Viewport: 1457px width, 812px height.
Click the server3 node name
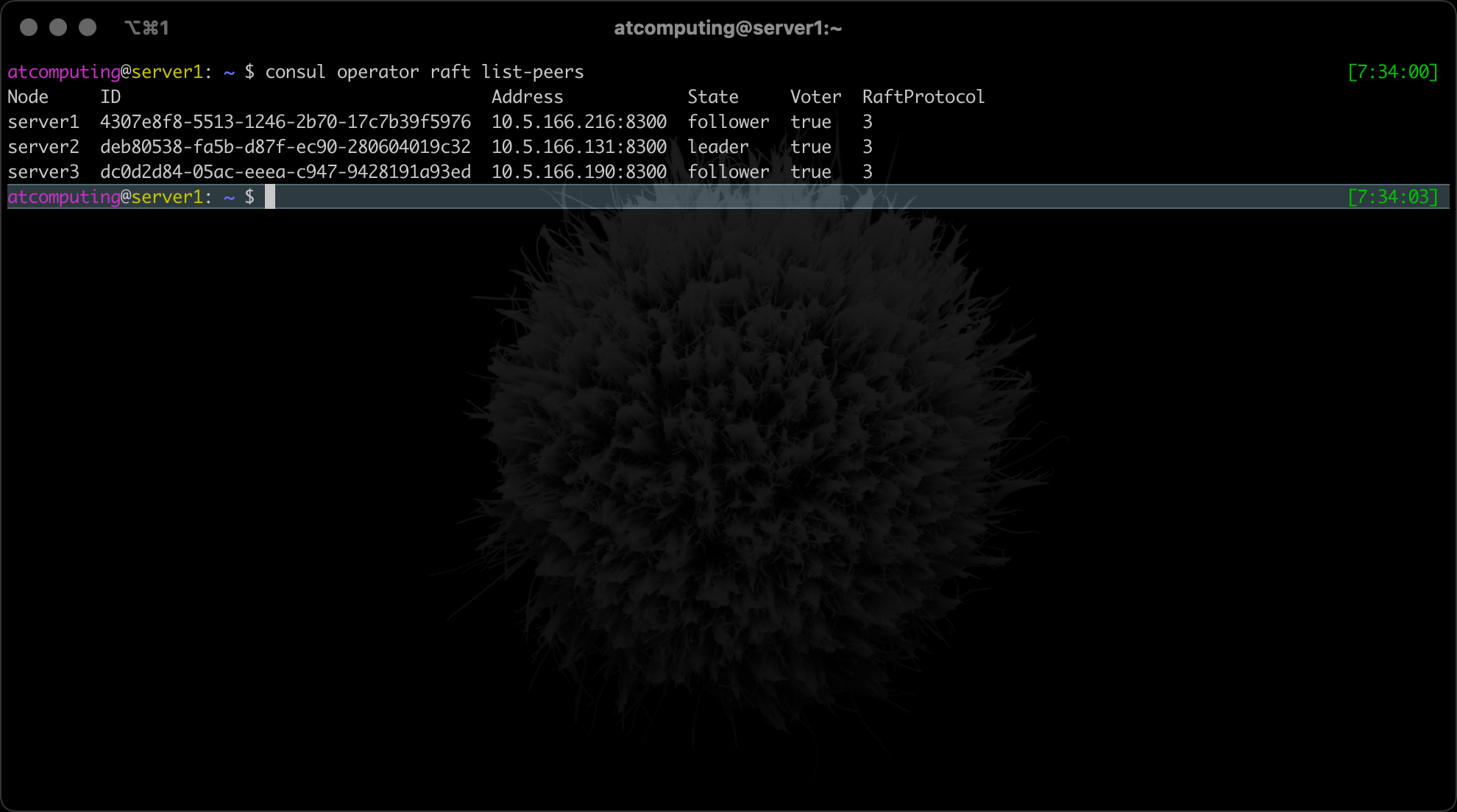(x=43, y=172)
